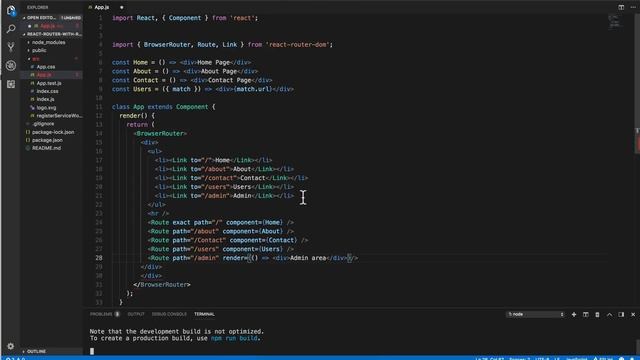Click the closing BrowserRouter tag
The width and height of the screenshot is (640, 360).
tap(162, 284)
